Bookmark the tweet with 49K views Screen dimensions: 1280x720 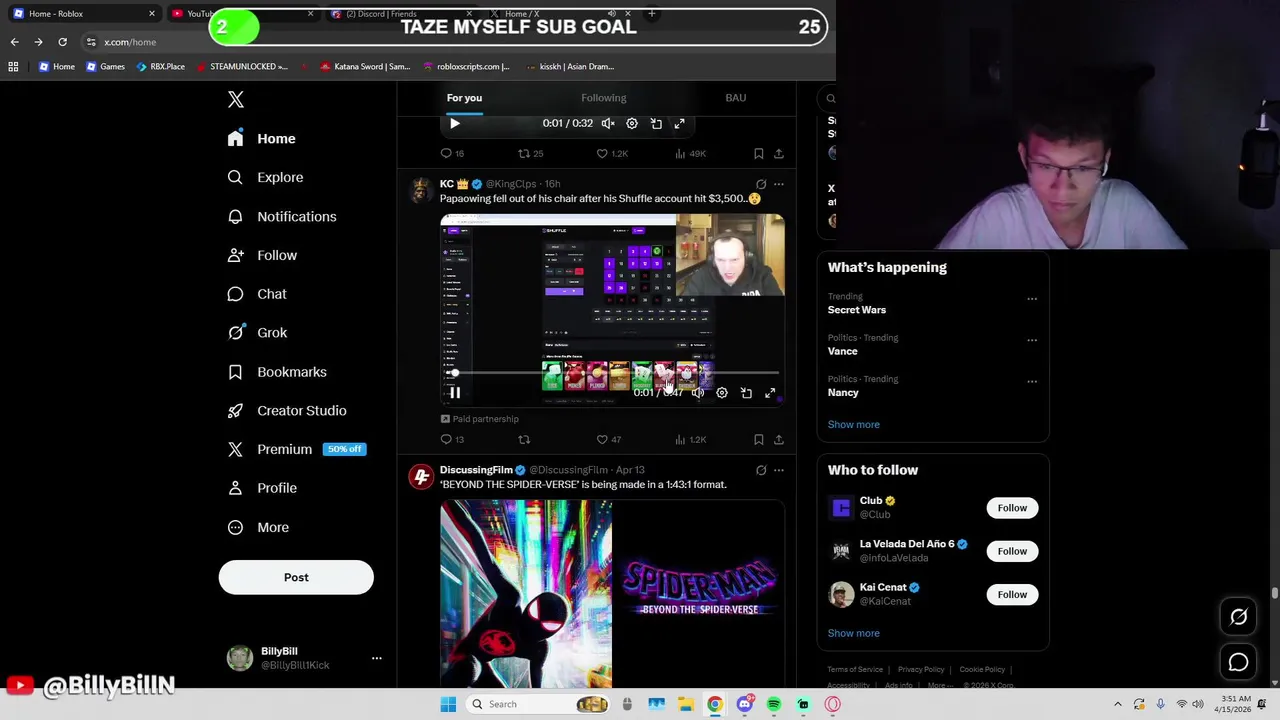click(758, 153)
